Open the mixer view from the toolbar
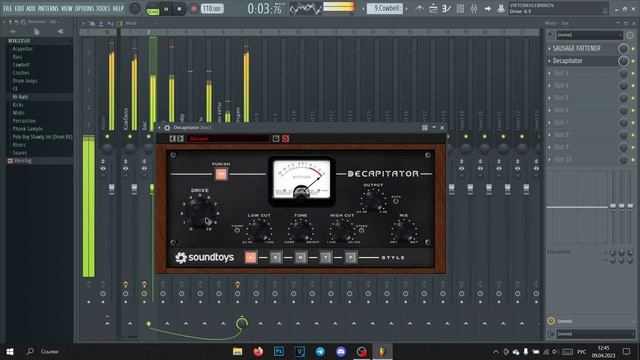Screen dimensions: 640x360 point(474,9)
